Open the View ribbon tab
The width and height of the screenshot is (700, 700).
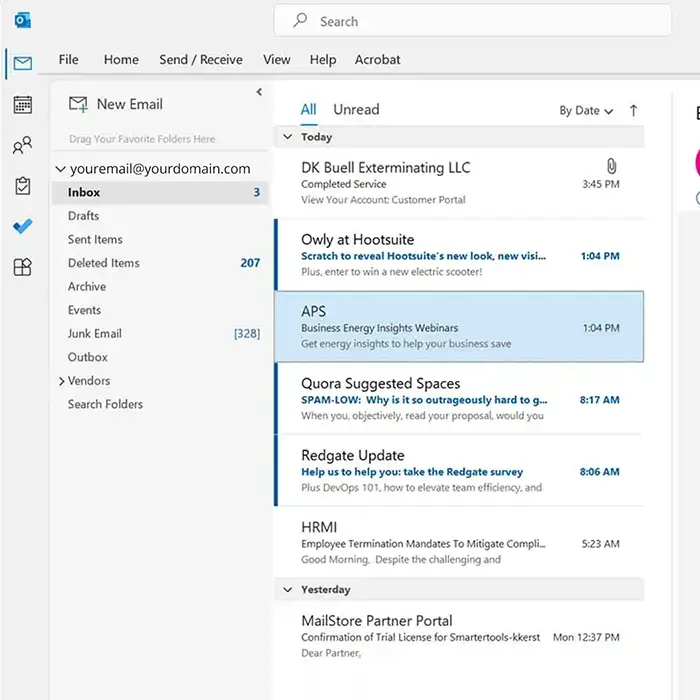click(277, 59)
